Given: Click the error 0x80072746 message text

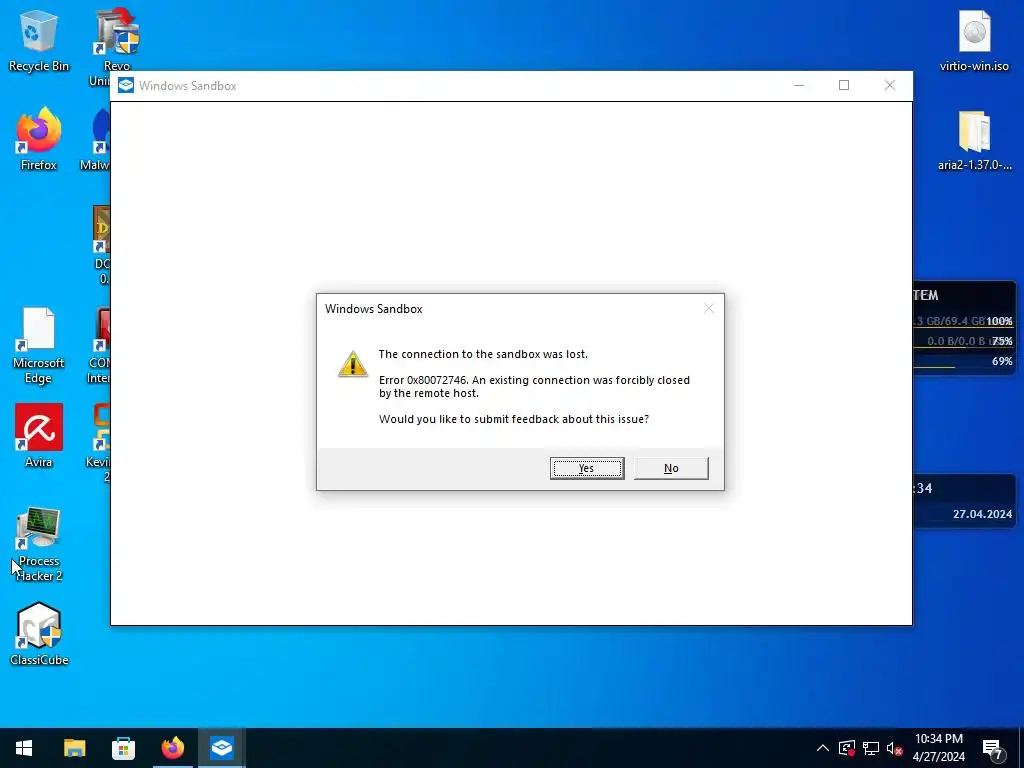Looking at the screenshot, I should (x=534, y=387).
